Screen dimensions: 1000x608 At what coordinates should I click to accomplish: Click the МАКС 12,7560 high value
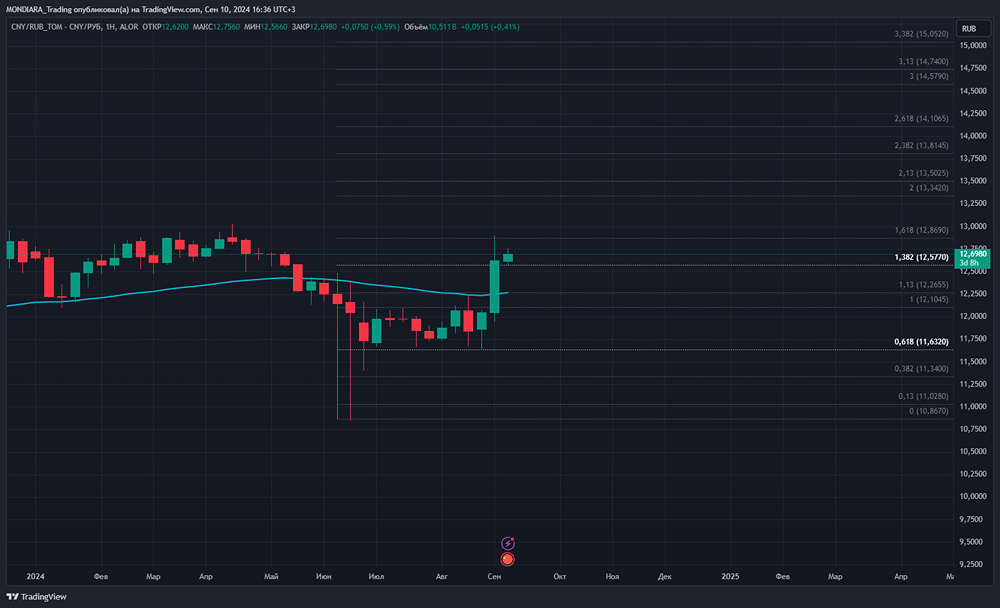click(216, 27)
